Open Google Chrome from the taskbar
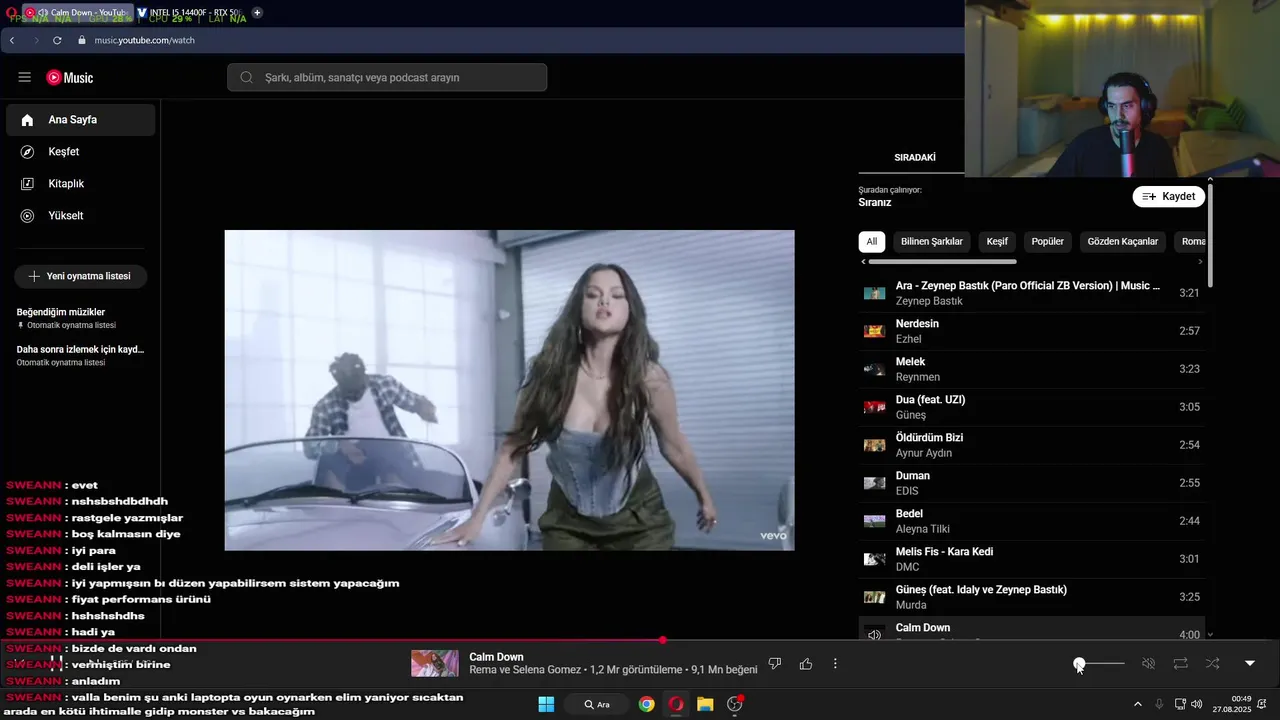This screenshot has width=1280, height=720. [x=647, y=704]
